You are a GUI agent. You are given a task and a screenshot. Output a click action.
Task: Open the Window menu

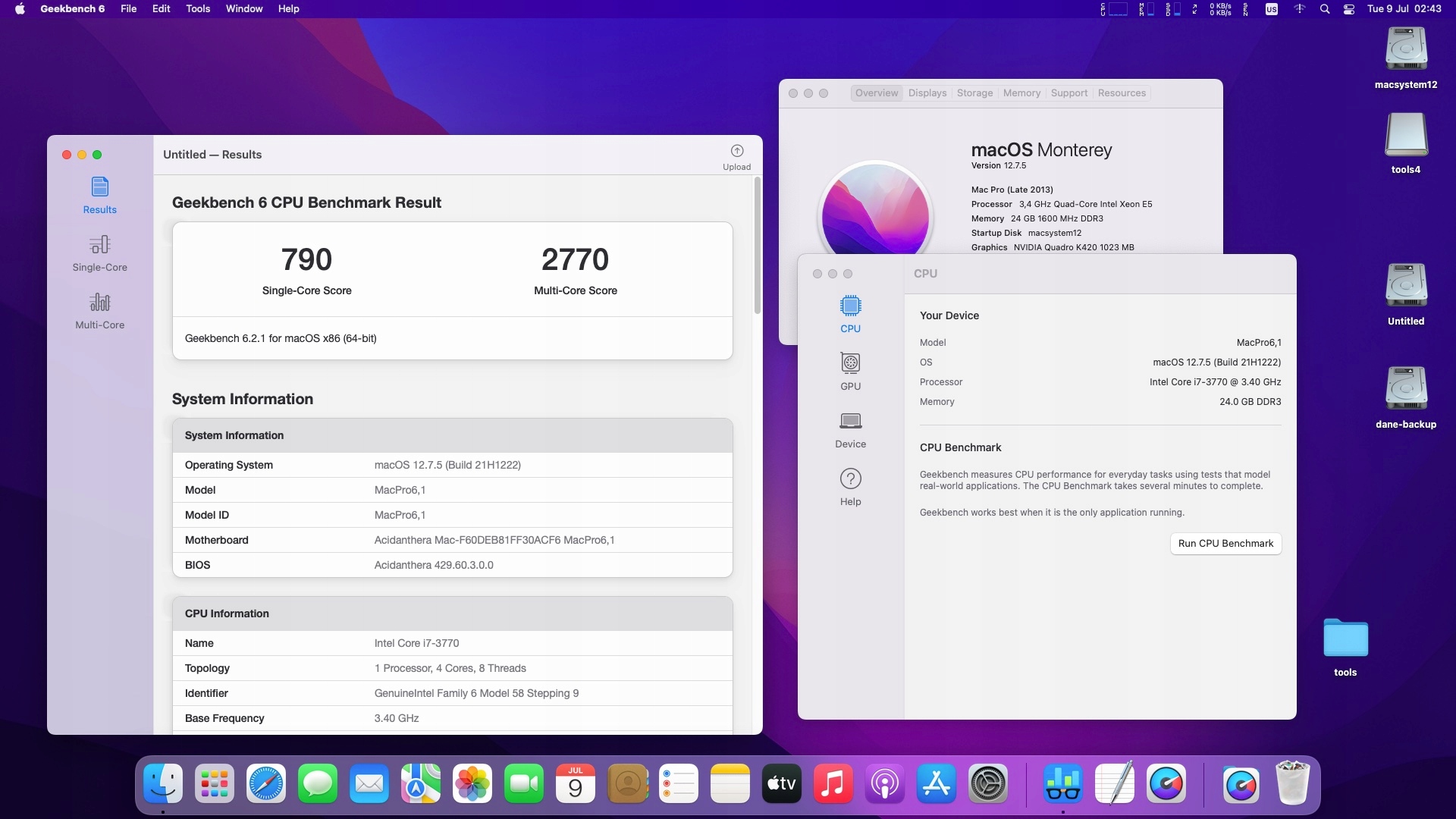click(x=244, y=9)
